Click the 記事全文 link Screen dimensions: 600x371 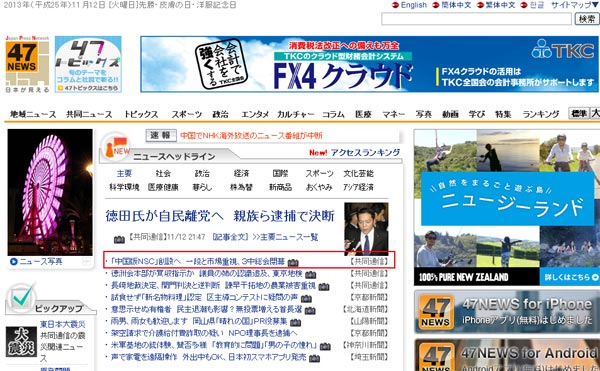pos(231,237)
